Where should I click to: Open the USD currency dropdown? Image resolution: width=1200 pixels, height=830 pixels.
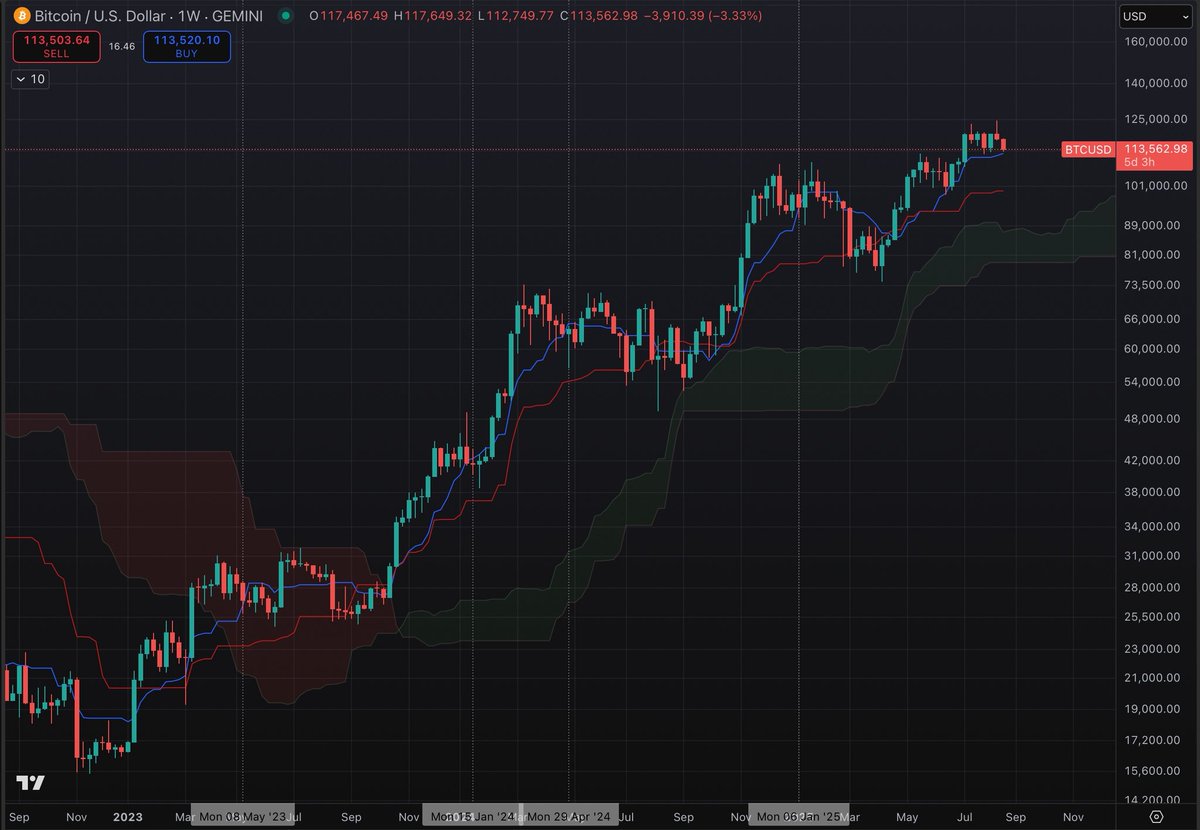coord(1155,16)
